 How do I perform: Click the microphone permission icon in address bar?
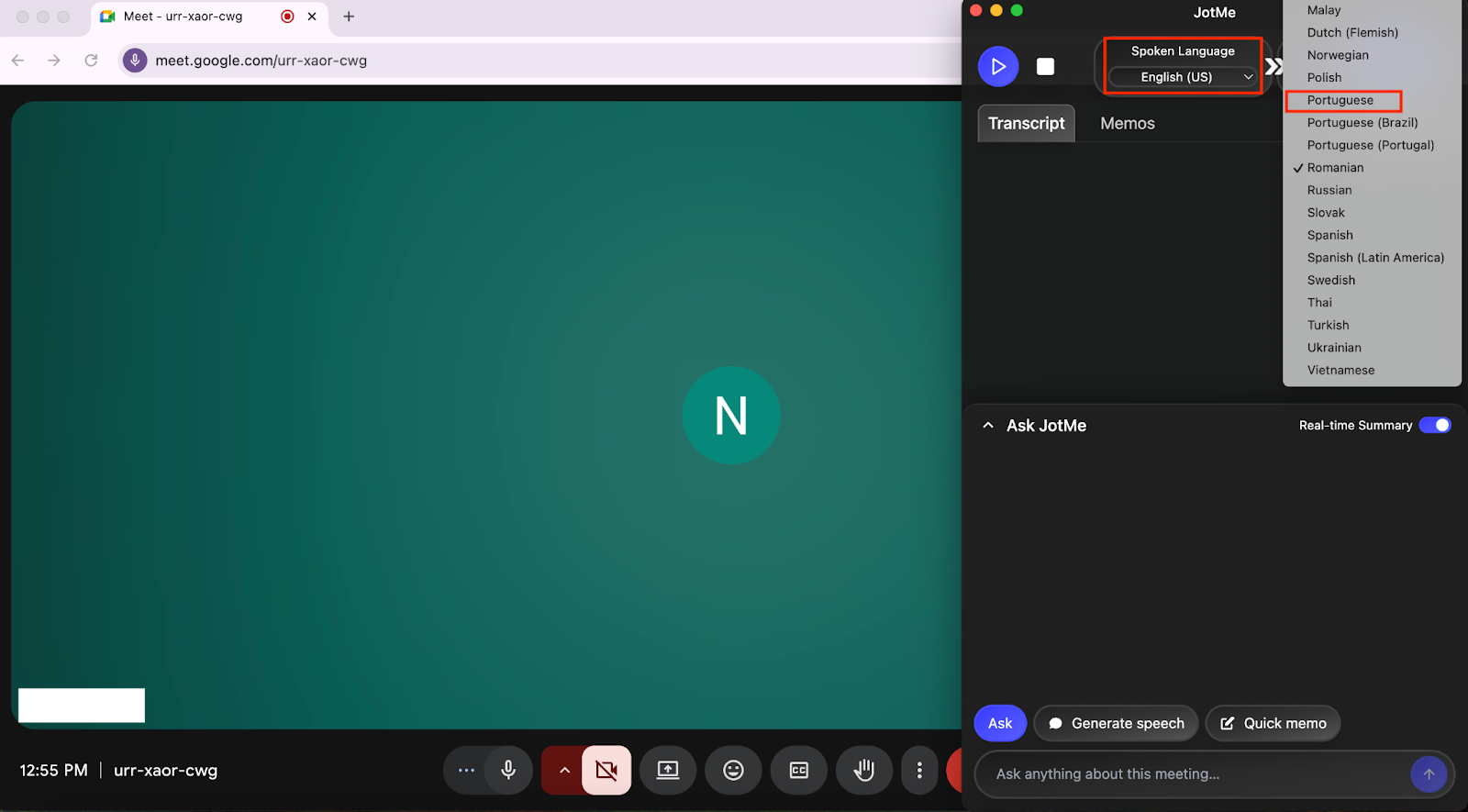click(135, 61)
